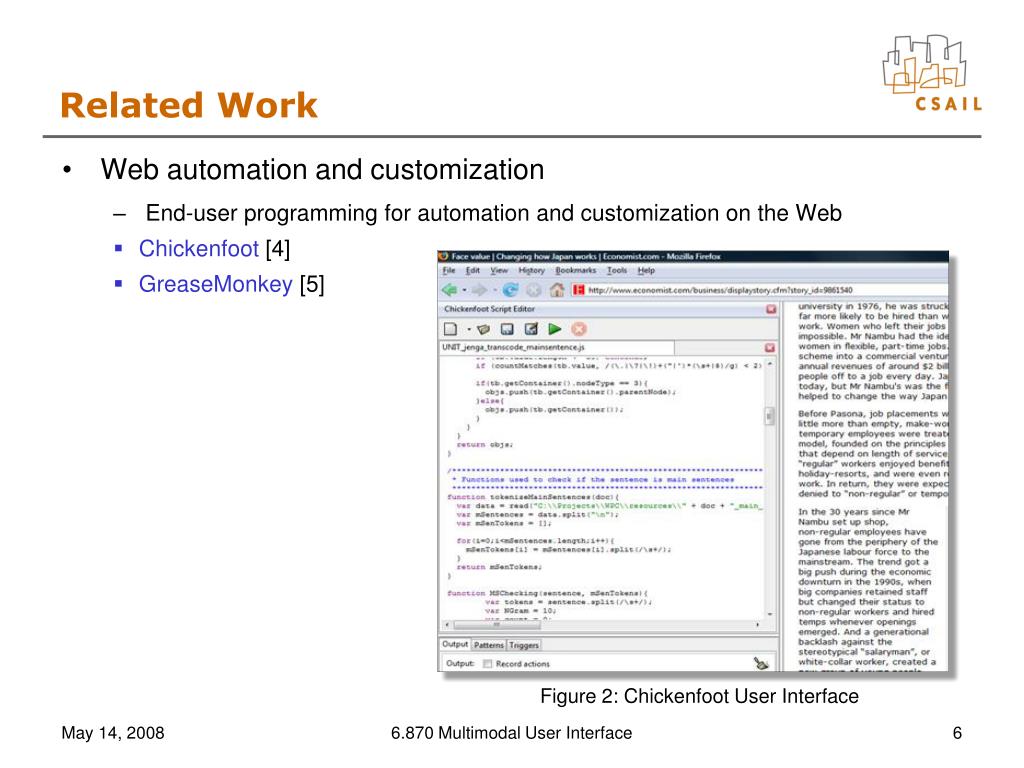The height and width of the screenshot is (768, 1024).
Task: Close the Chickenfoot Script Editor sidebar
Action: click(771, 310)
